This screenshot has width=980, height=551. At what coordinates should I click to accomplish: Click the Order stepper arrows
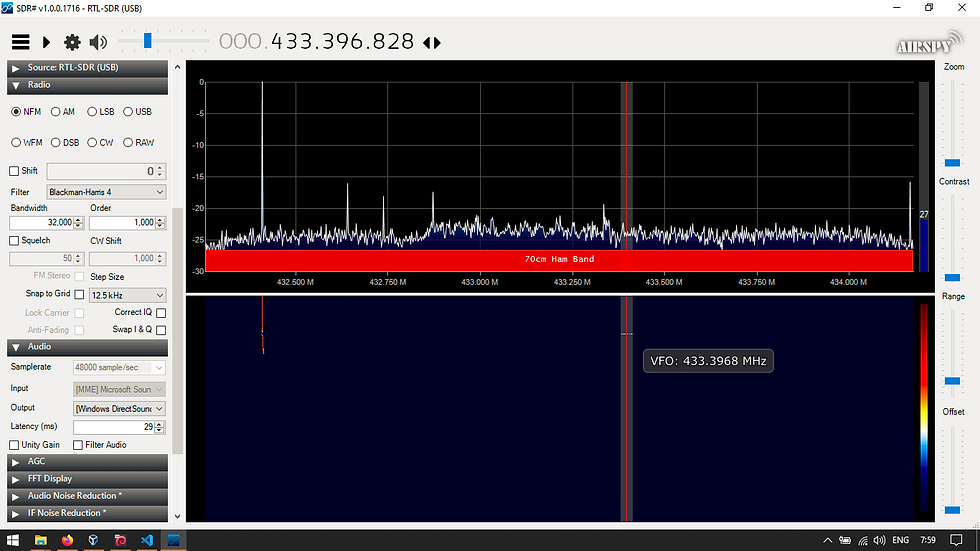coord(161,222)
